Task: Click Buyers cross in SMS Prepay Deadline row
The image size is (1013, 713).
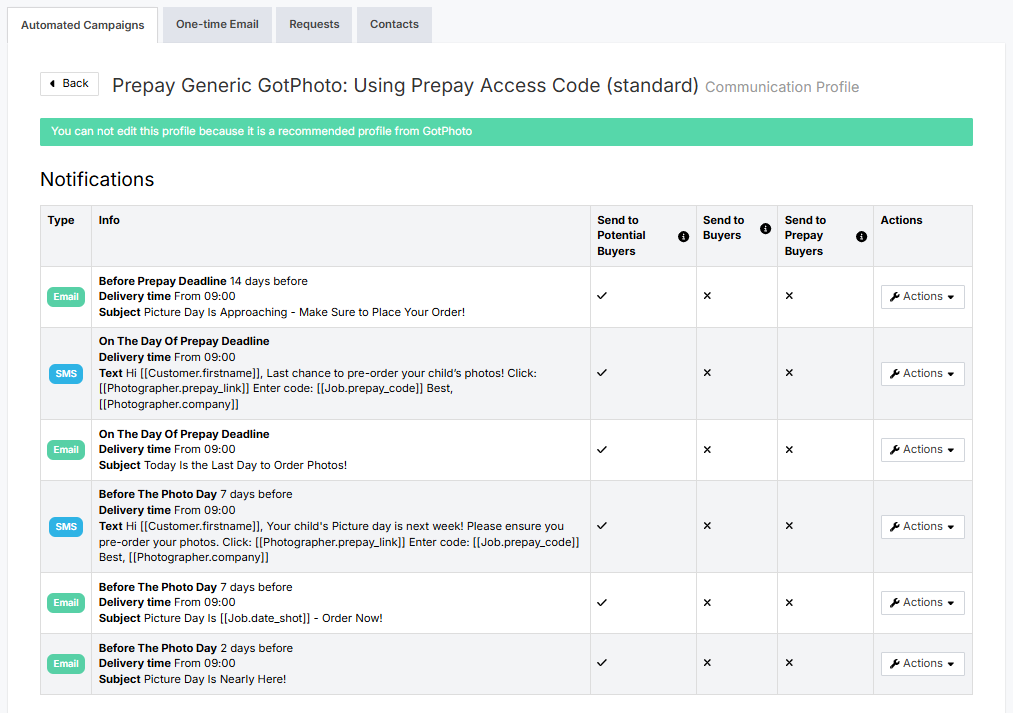Action: click(x=707, y=373)
